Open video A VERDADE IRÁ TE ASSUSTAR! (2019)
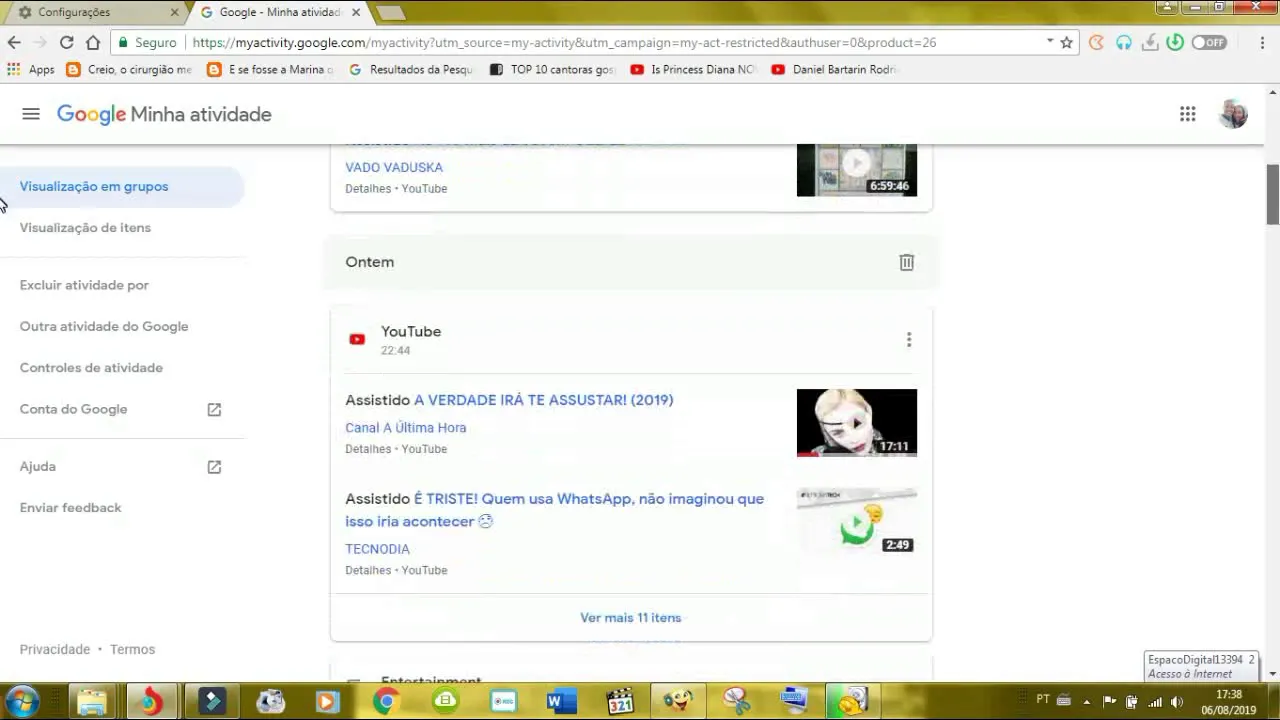The image size is (1280, 720). [544, 400]
